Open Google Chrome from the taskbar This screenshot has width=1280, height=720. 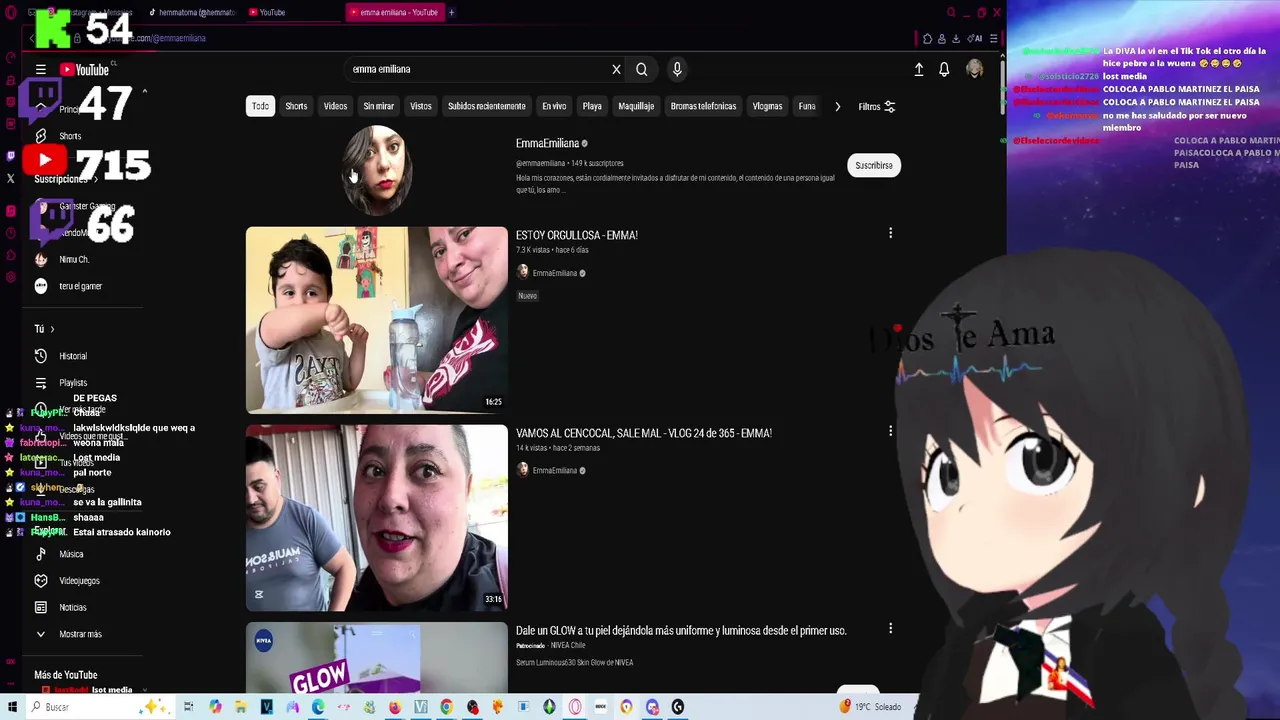[x=446, y=707]
